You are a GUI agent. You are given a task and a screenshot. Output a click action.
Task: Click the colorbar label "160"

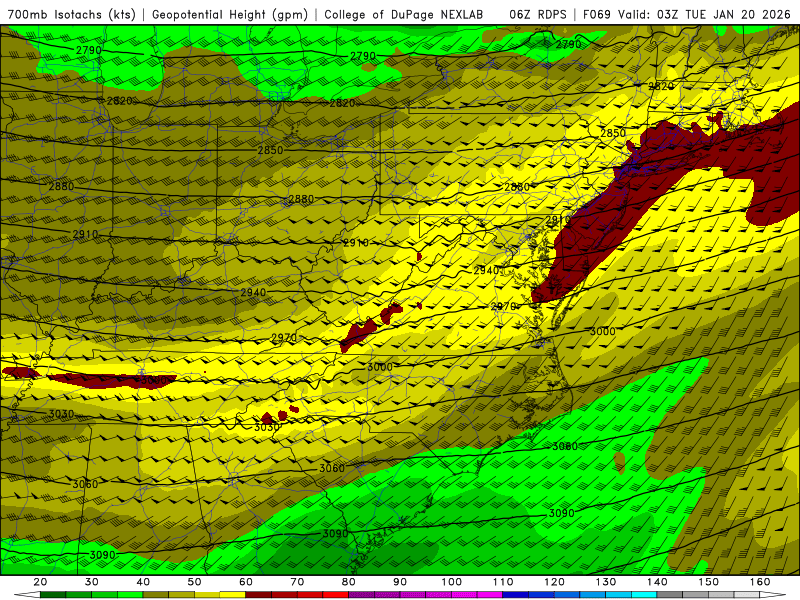pos(760,582)
